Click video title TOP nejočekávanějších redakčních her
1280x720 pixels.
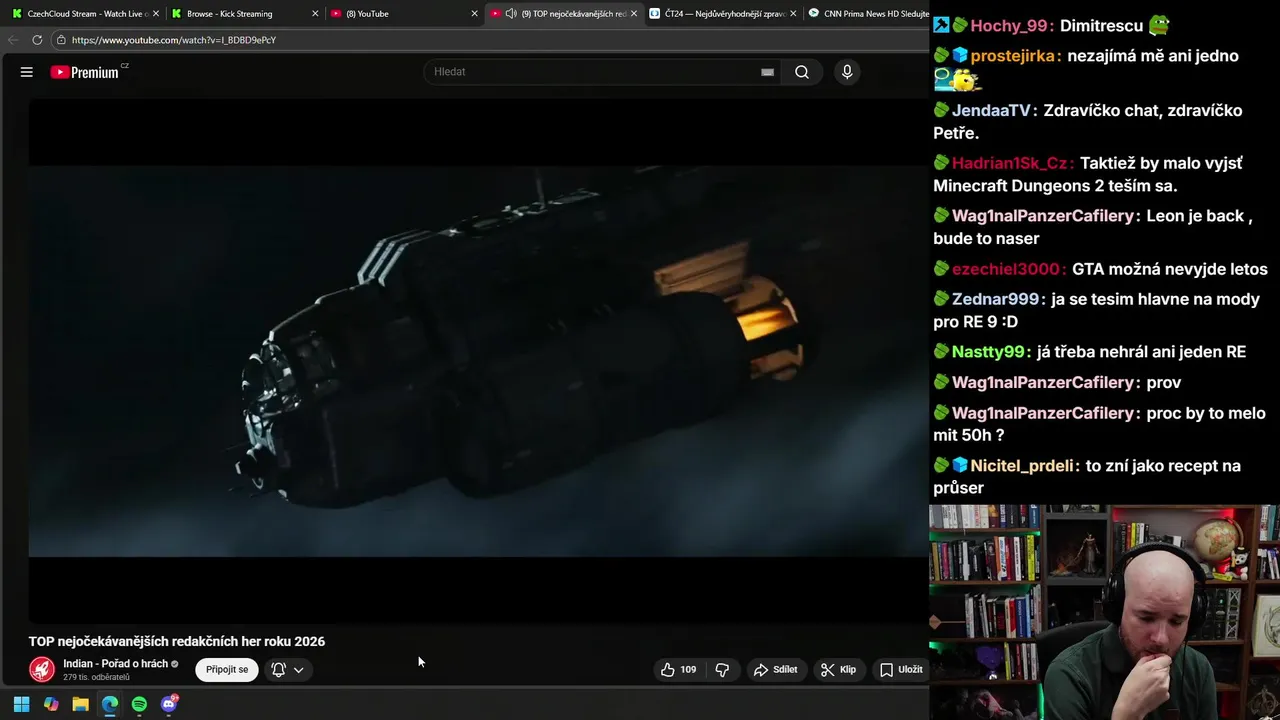pyautogui.click(x=177, y=642)
